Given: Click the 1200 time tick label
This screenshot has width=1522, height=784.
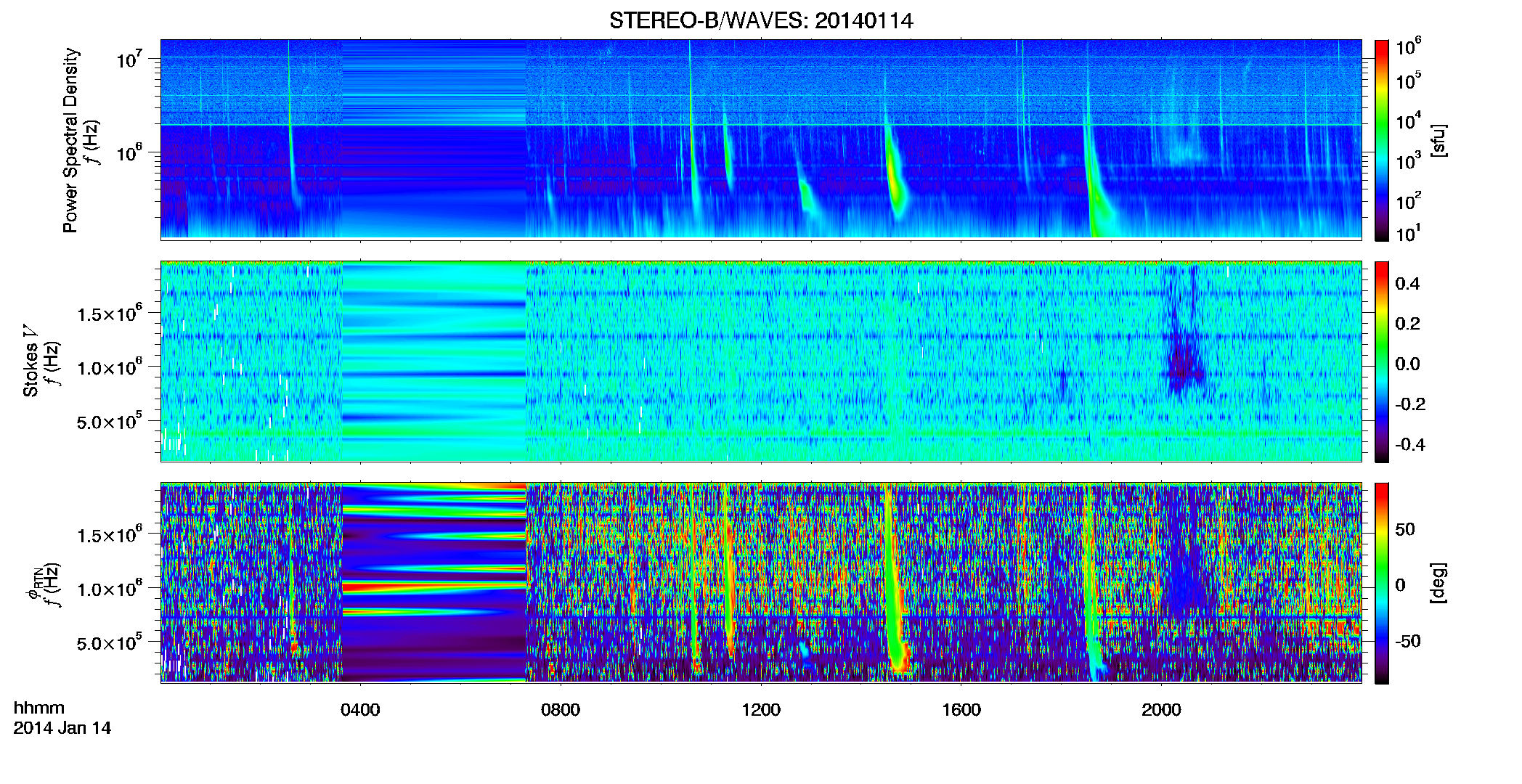Looking at the screenshot, I should coord(761,709).
